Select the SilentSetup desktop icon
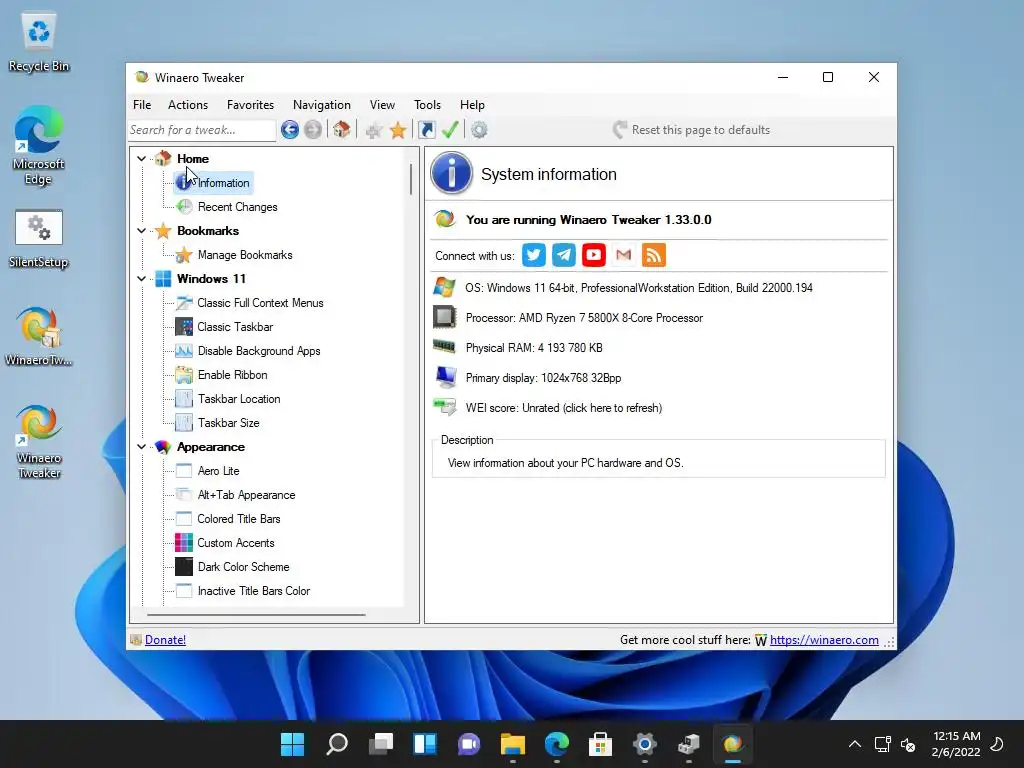 pos(39,239)
